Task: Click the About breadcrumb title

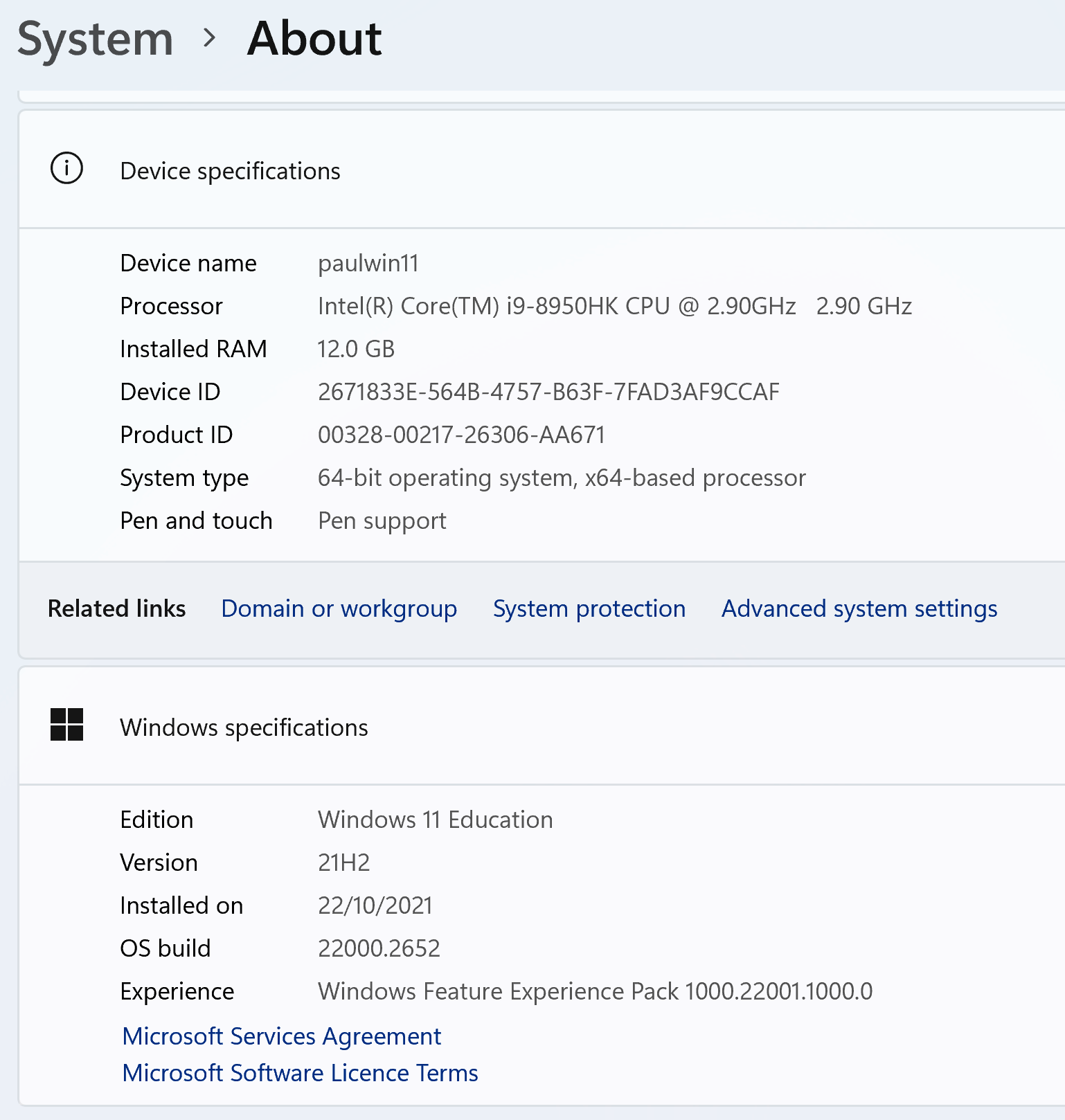Action: click(314, 38)
